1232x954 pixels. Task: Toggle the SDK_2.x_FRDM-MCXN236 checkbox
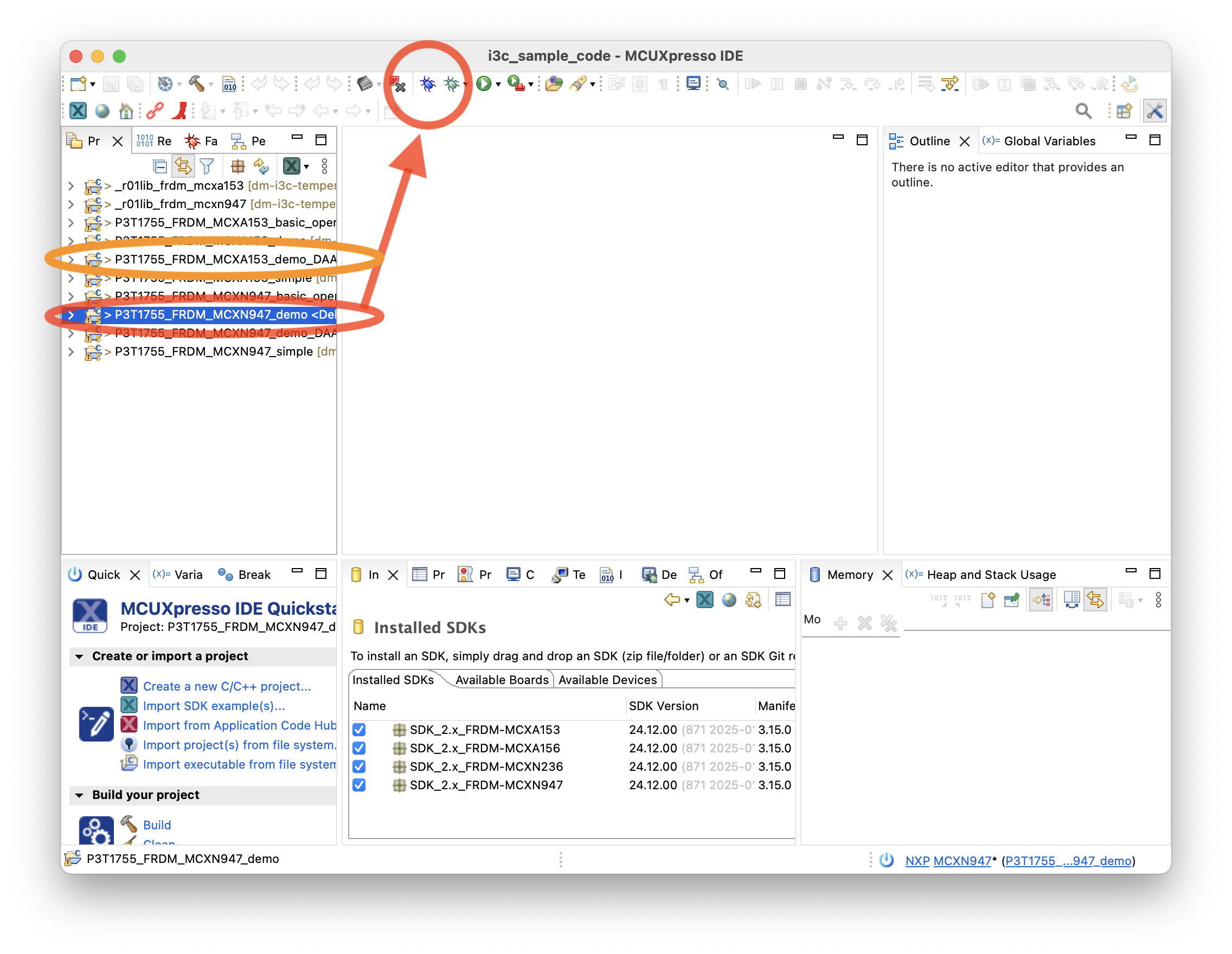click(x=359, y=767)
